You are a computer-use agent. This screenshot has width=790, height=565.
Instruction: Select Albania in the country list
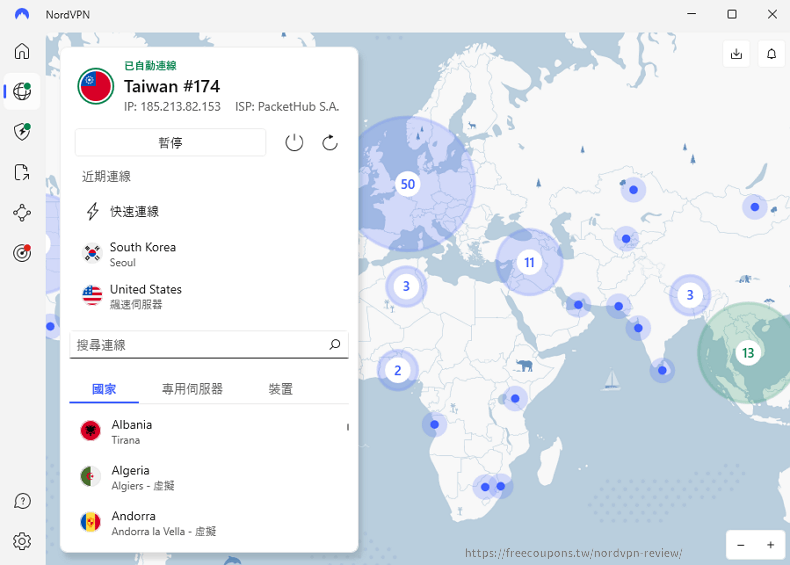tap(209, 431)
